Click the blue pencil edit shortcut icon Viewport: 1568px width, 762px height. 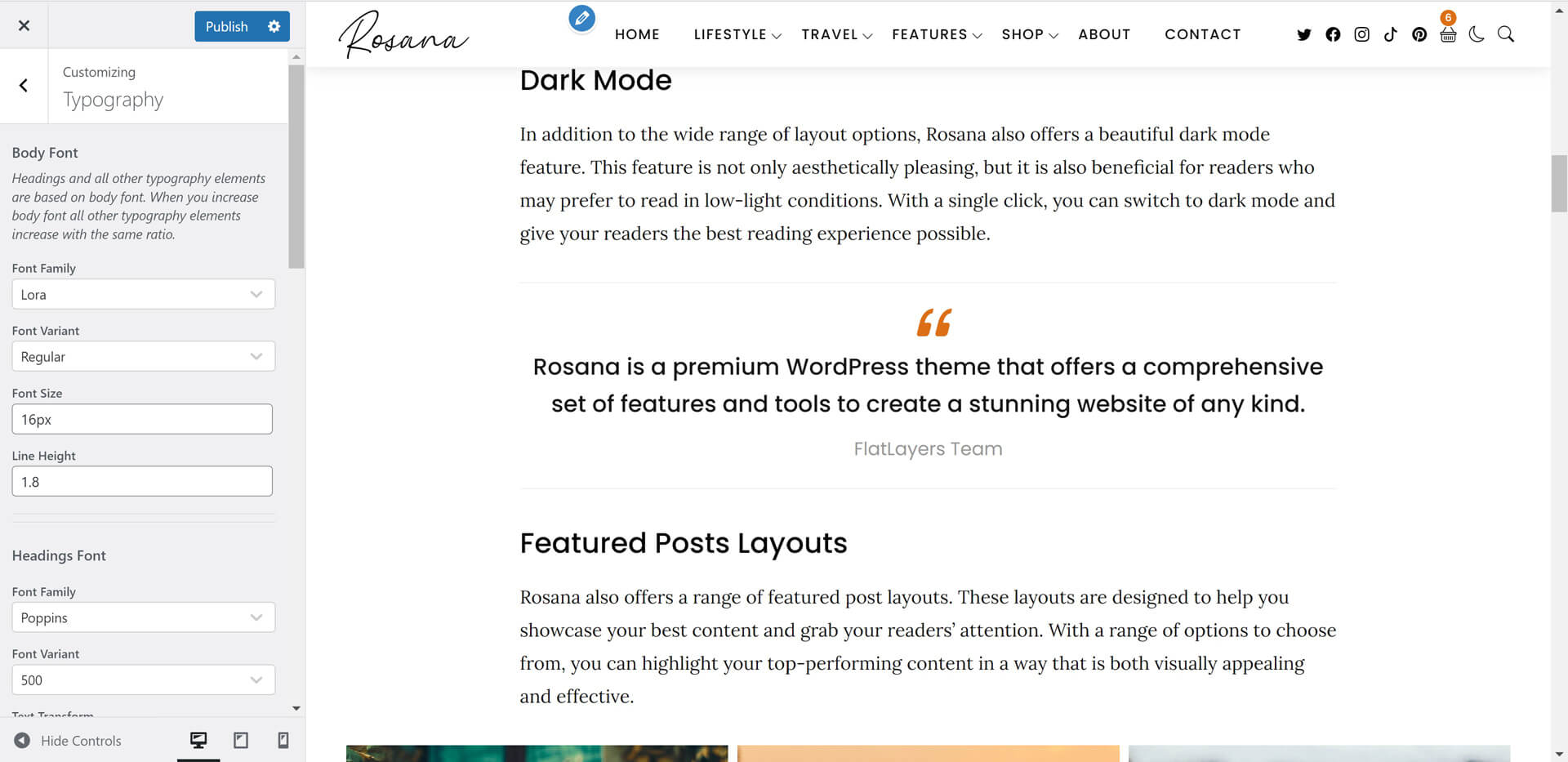pos(581,18)
